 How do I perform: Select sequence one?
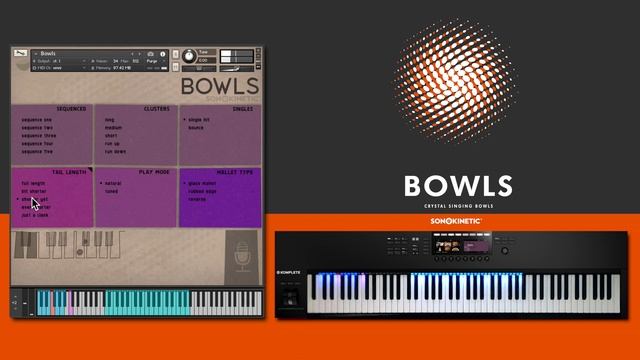coord(36,120)
